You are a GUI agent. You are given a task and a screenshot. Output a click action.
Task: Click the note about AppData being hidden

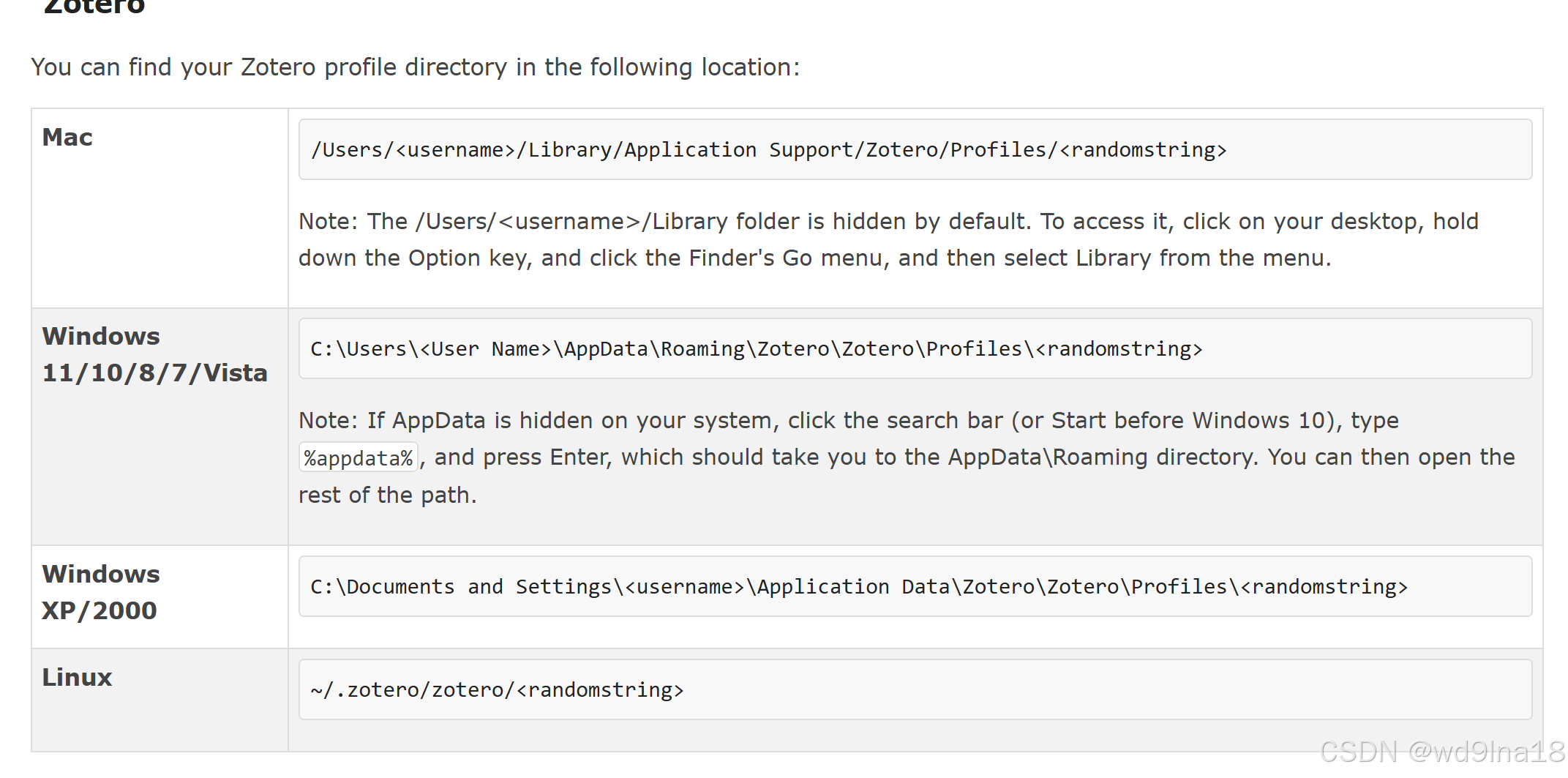pyautogui.click(x=907, y=457)
